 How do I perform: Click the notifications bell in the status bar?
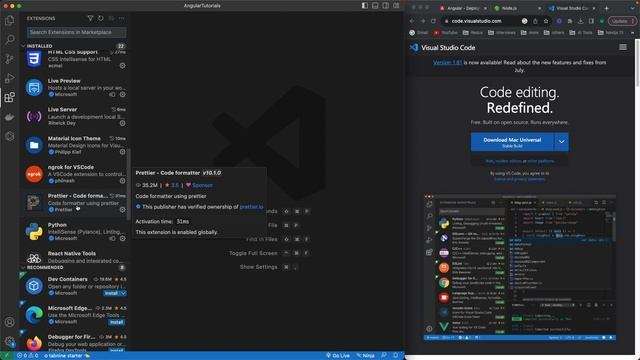(x=396, y=356)
